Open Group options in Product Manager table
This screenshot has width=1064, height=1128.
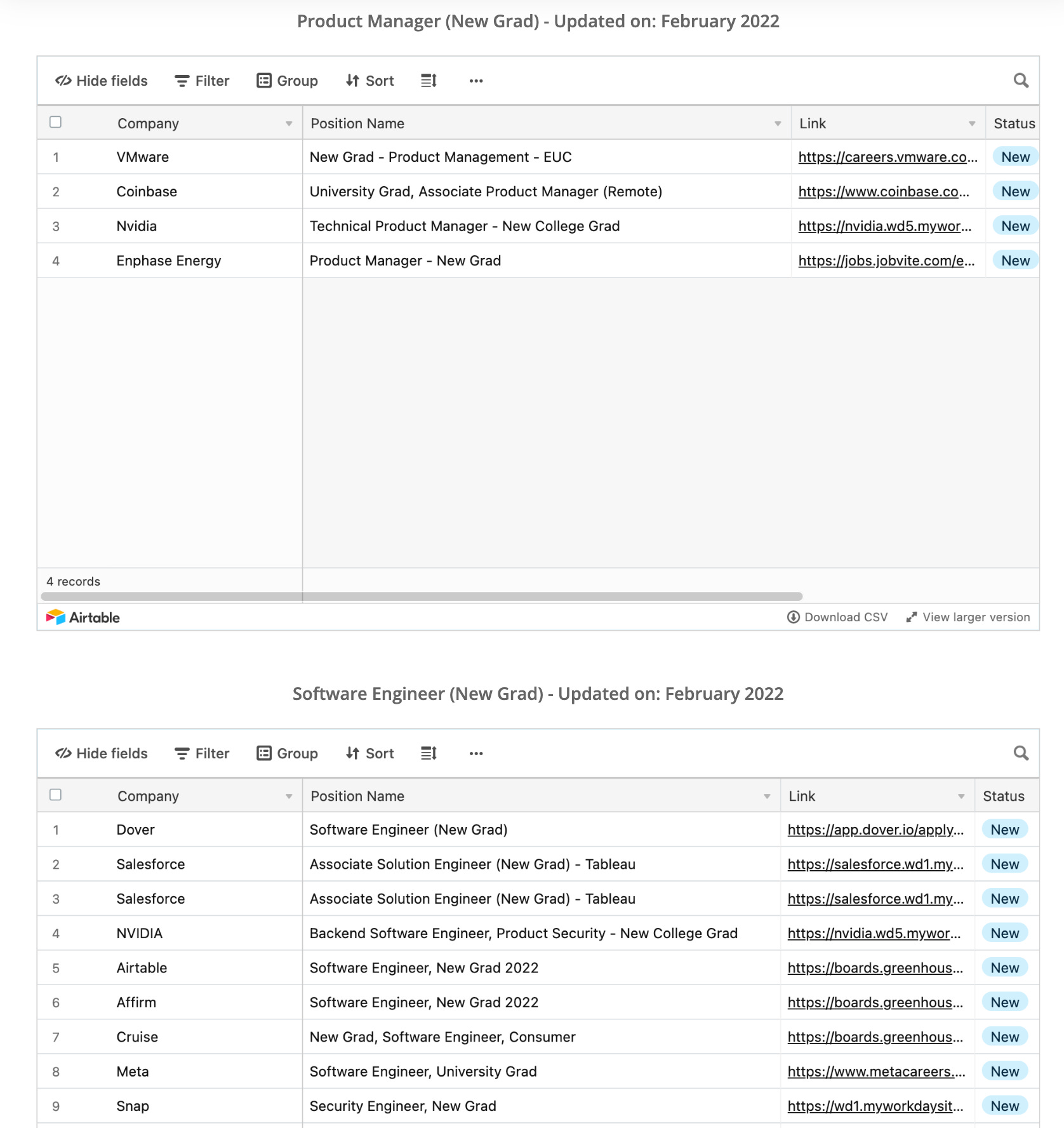(287, 81)
